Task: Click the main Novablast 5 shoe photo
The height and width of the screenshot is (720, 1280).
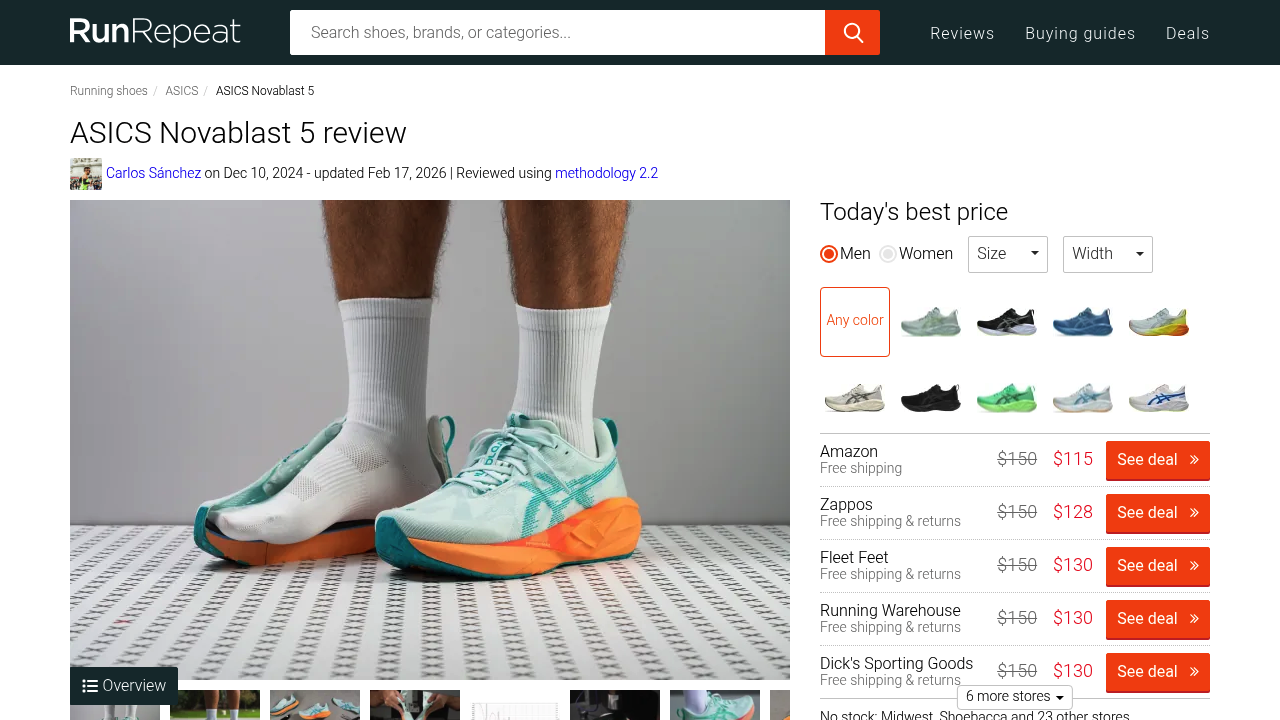Action: [430, 440]
